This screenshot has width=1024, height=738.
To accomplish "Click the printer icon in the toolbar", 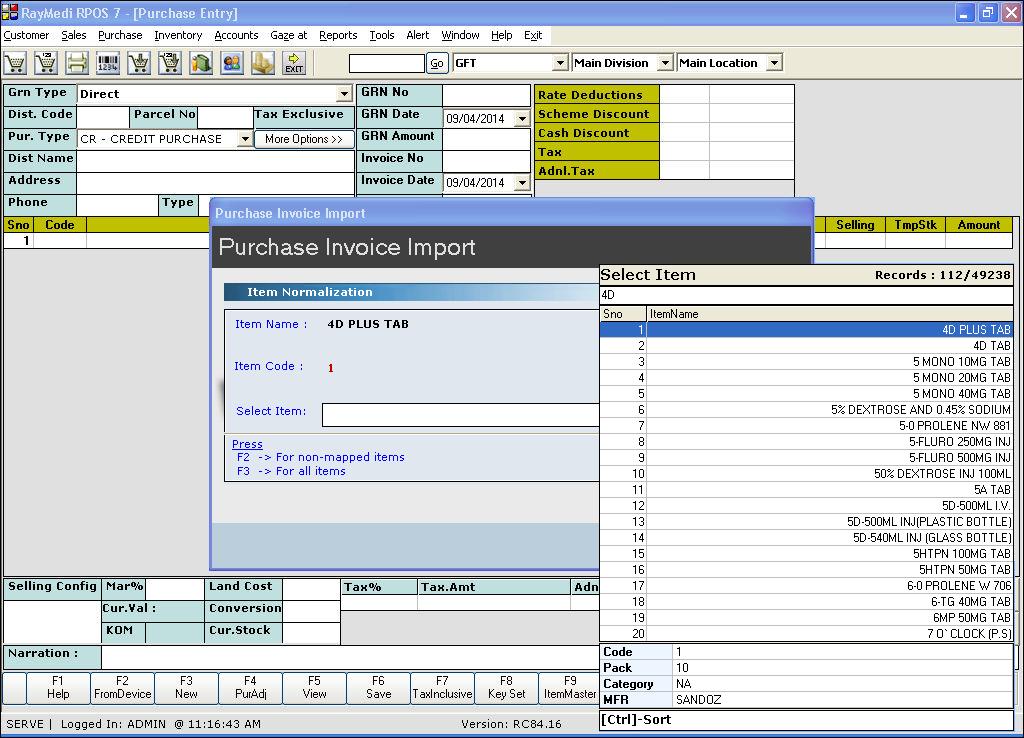I will (x=77, y=63).
